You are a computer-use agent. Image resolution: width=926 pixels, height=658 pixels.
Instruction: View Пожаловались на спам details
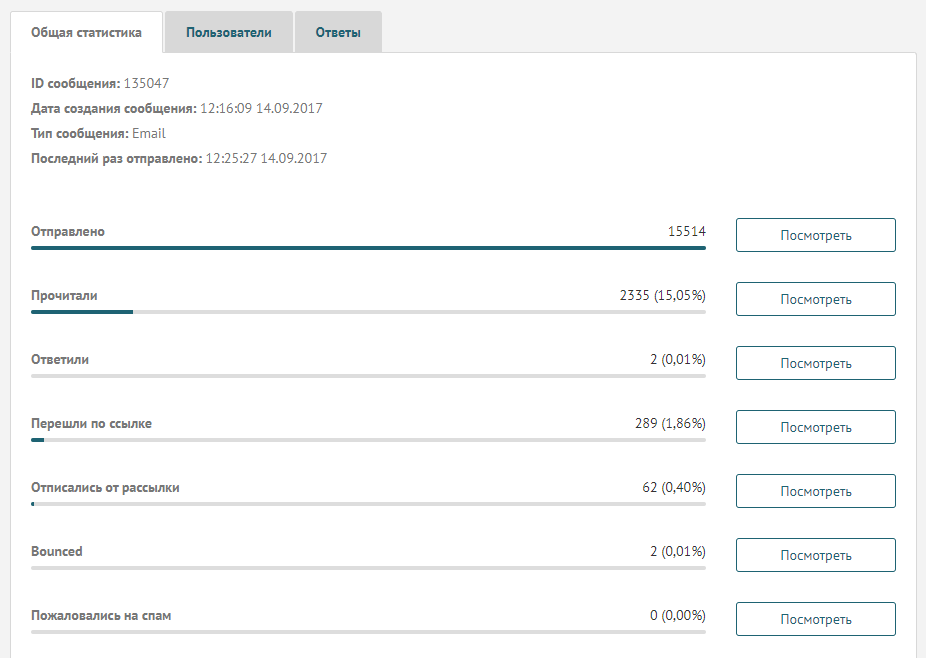[x=816, y=619]
